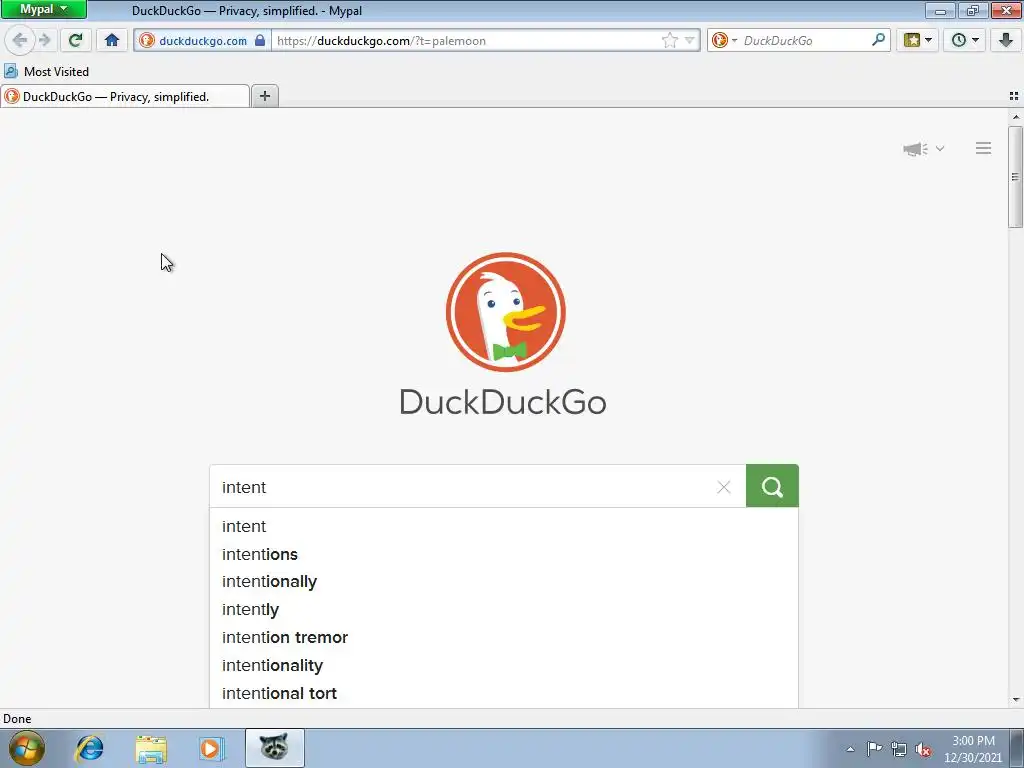Click the Mypal raccoon taskbar icon

tap(274, 748)
